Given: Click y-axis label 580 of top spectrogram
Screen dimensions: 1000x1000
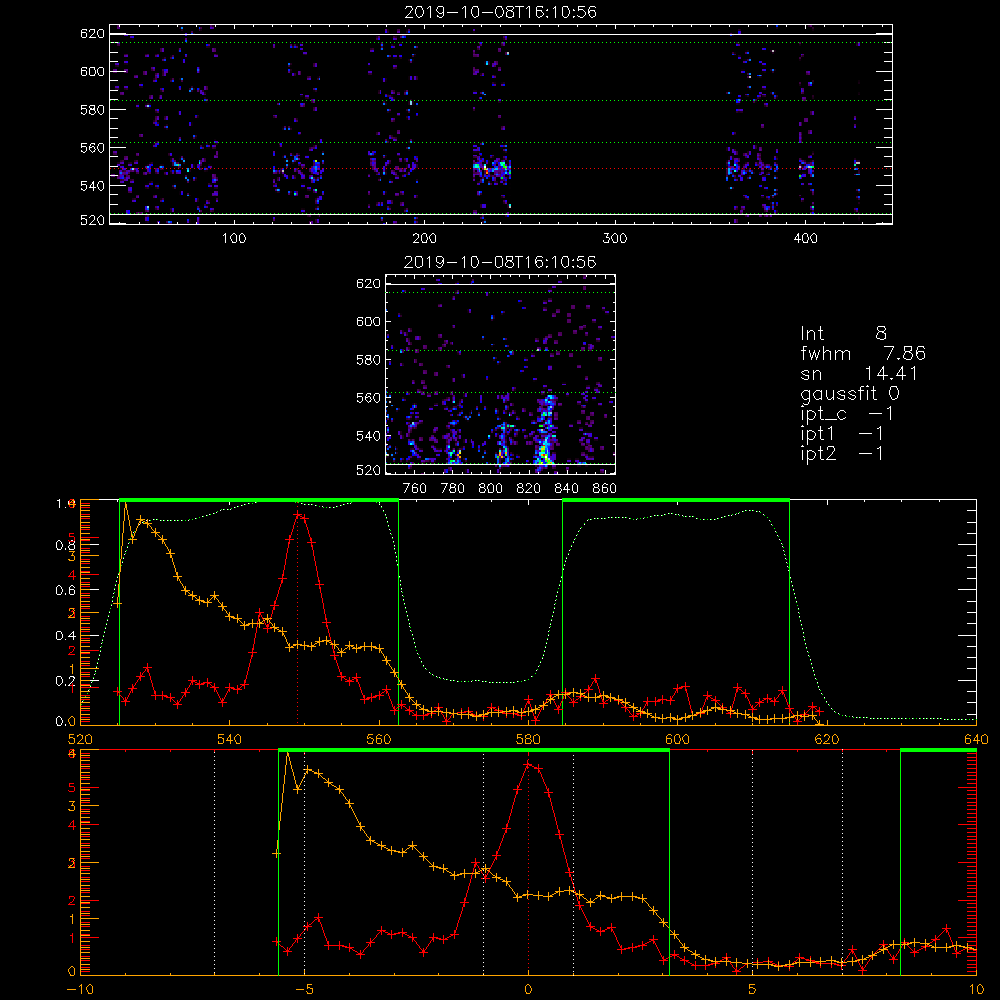Looking at the screenshot, I should pyautogui.click(x=92, y=110).
